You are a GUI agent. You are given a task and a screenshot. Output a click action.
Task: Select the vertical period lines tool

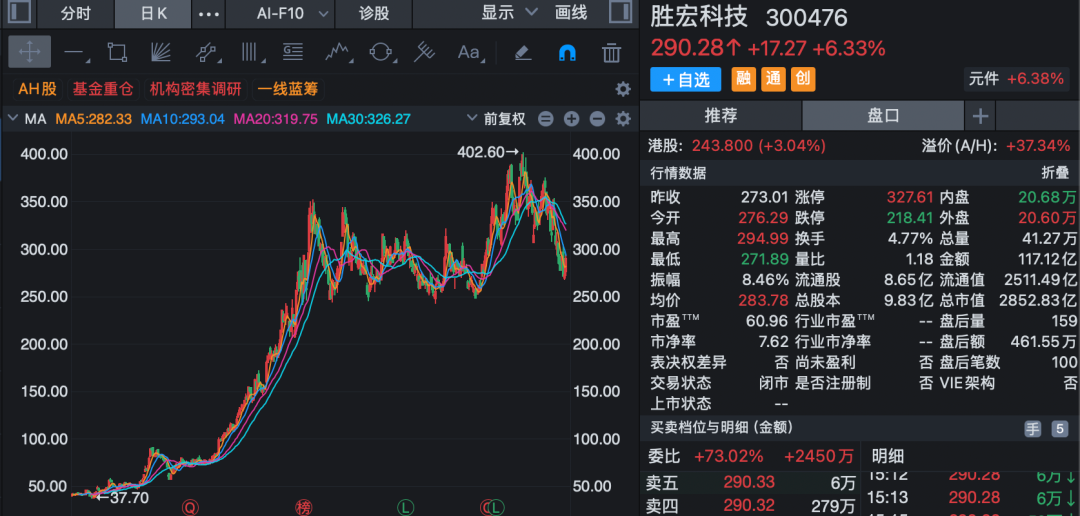point(249,52)
